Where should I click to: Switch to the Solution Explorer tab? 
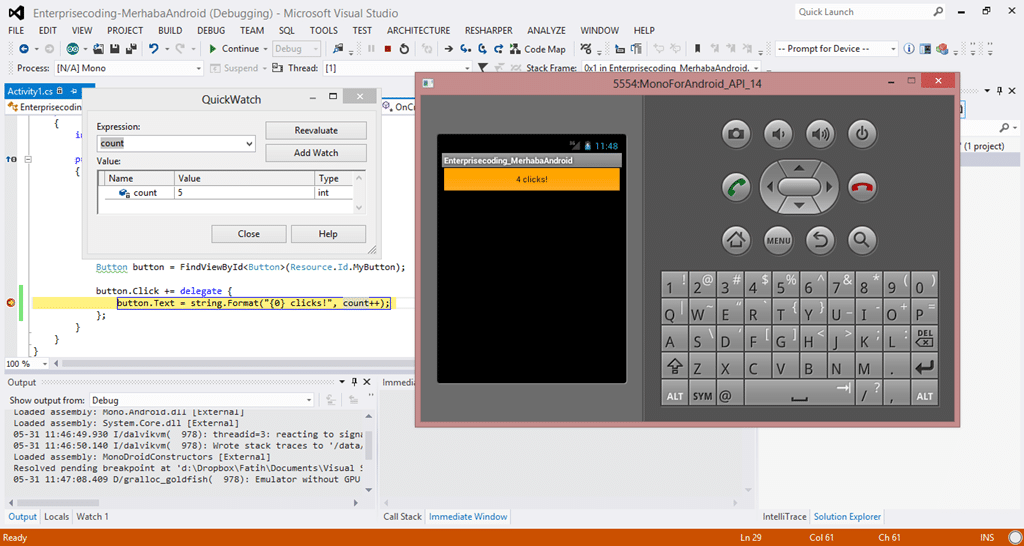pyautogui.click(x=847, y=517)
